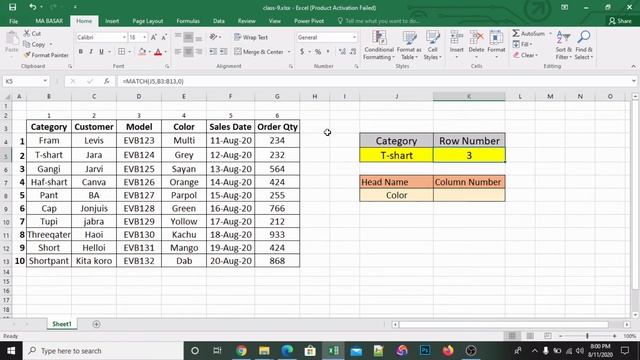640x360 pixels.
Task: Open the Clear dropdown
Action: [x=526, y=55]
